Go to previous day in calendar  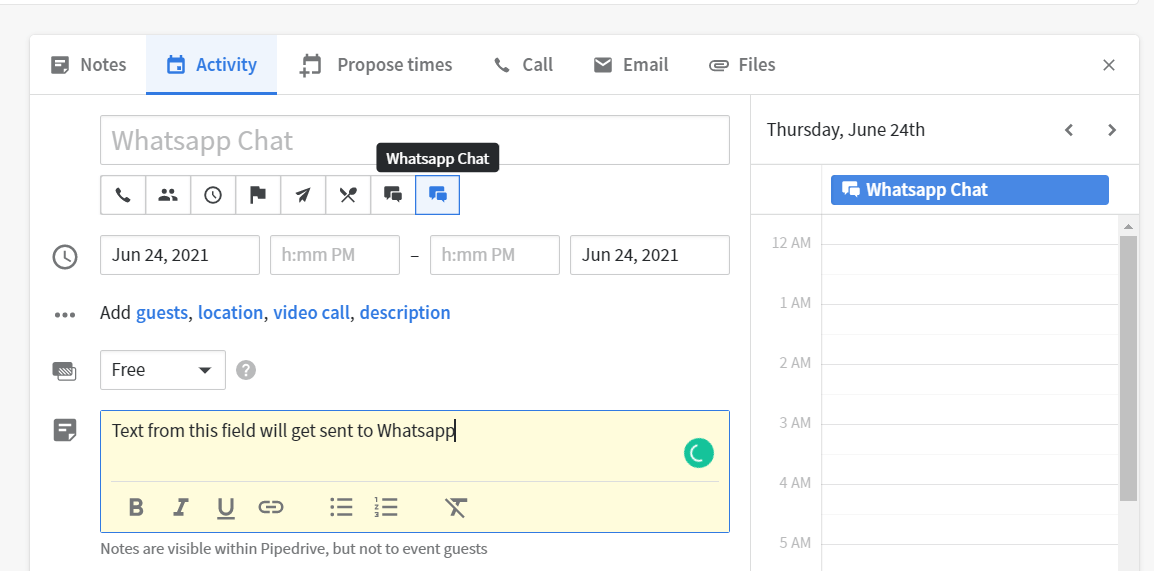pyautogui.click(x=1069, y=130)
